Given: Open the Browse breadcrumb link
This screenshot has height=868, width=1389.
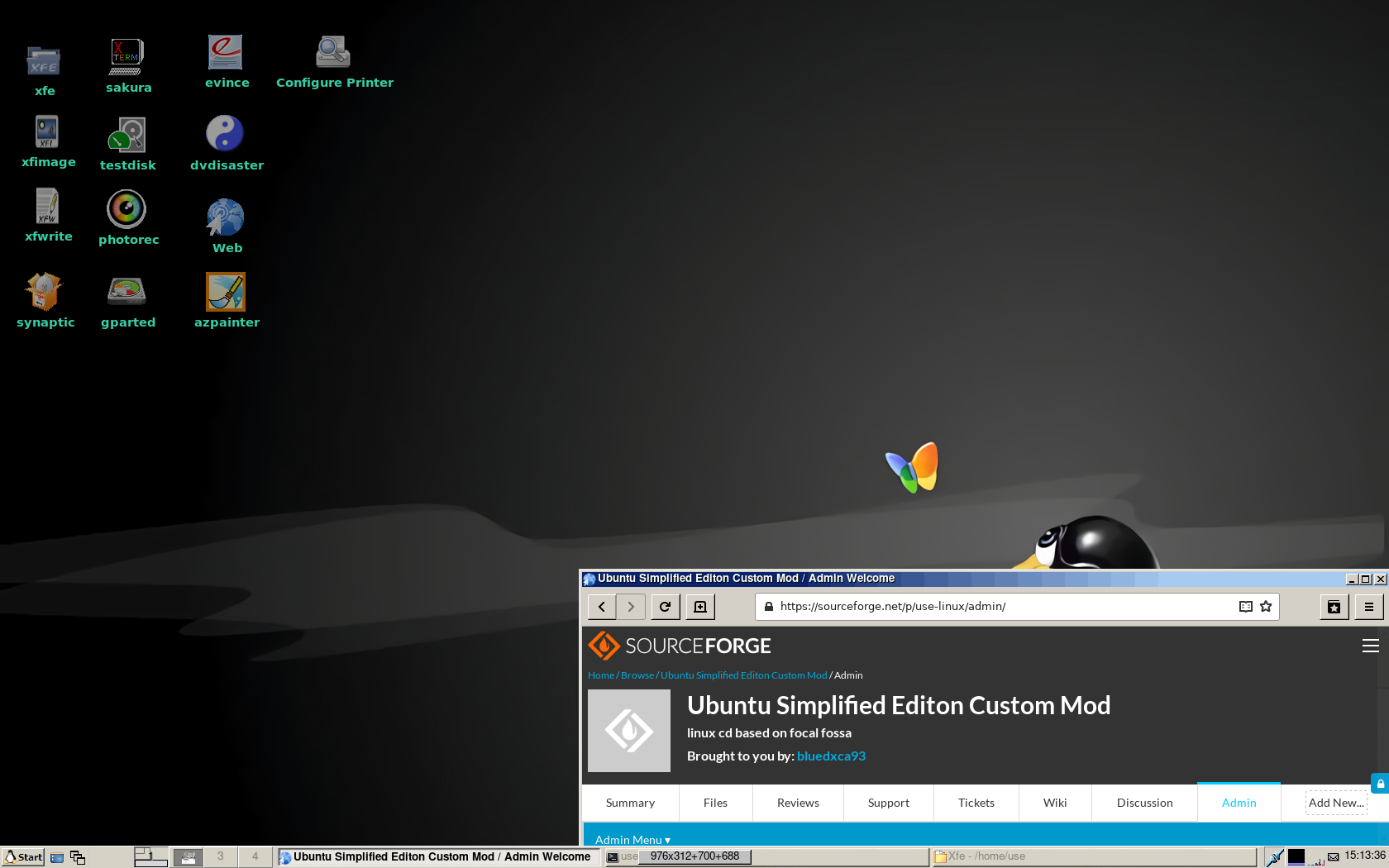Looking at the screenshot, I should 637,675.
